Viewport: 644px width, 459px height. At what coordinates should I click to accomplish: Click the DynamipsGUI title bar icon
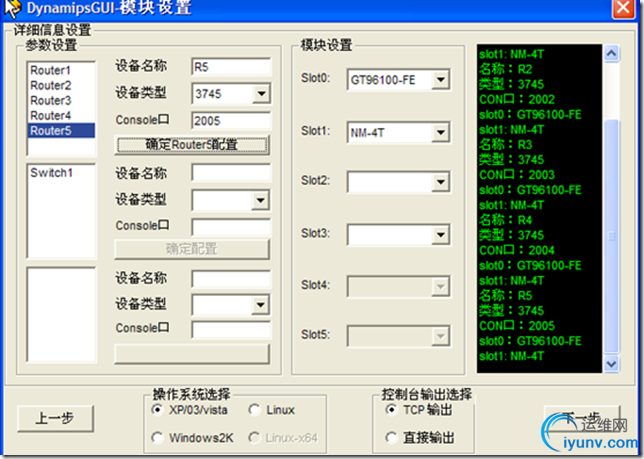(x=12, y=9)
